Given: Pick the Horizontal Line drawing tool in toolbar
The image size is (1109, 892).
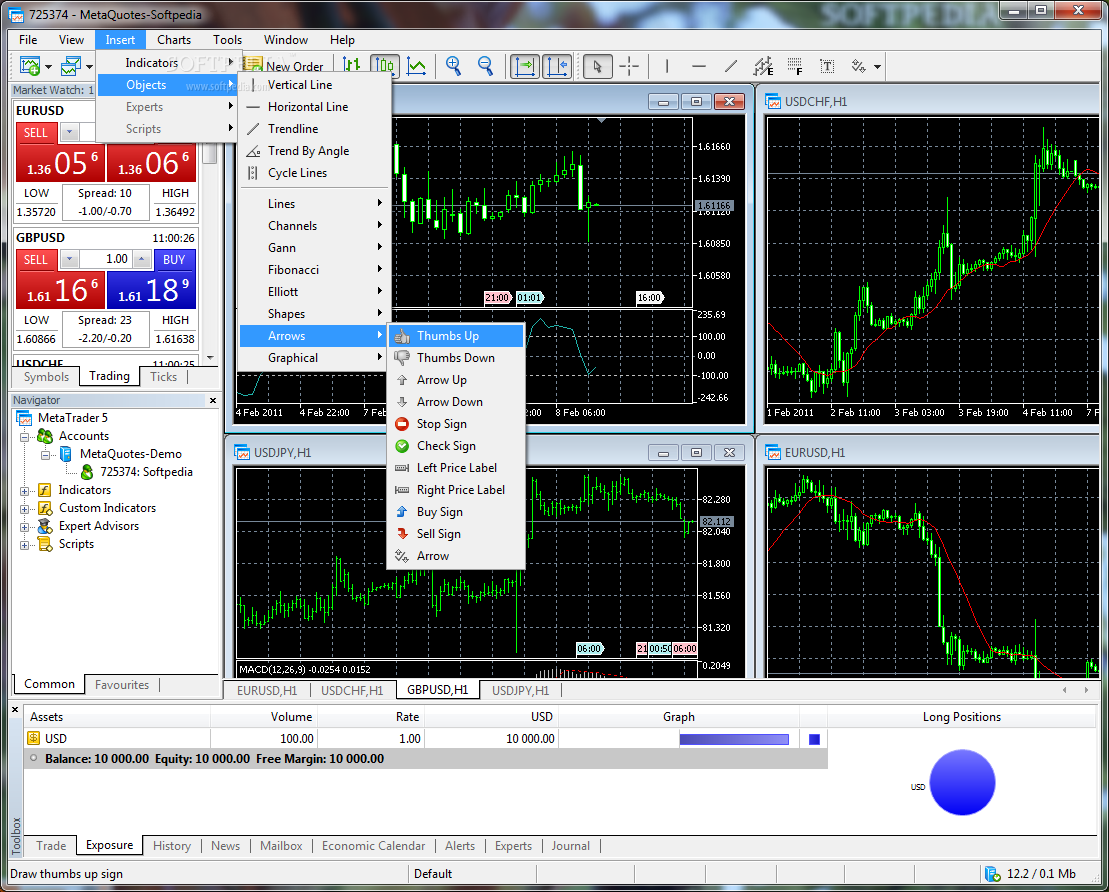Looking at the screenshot, I should coord(699,66).
